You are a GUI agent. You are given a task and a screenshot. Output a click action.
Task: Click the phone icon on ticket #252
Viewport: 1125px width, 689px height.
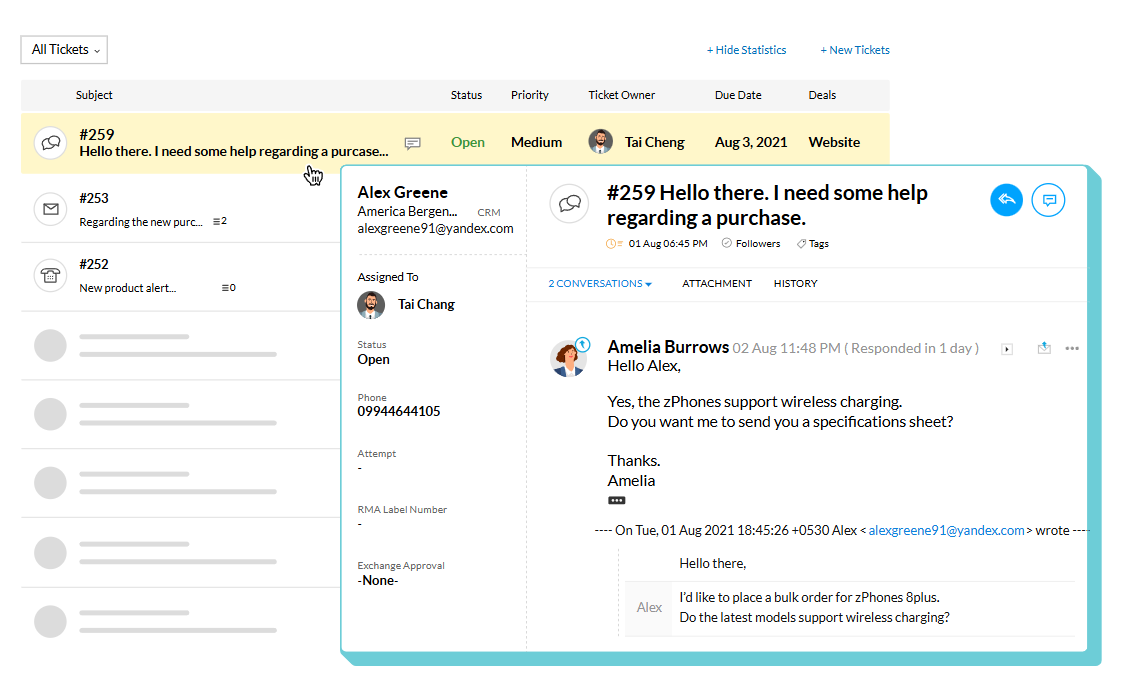tap(50, 275)
